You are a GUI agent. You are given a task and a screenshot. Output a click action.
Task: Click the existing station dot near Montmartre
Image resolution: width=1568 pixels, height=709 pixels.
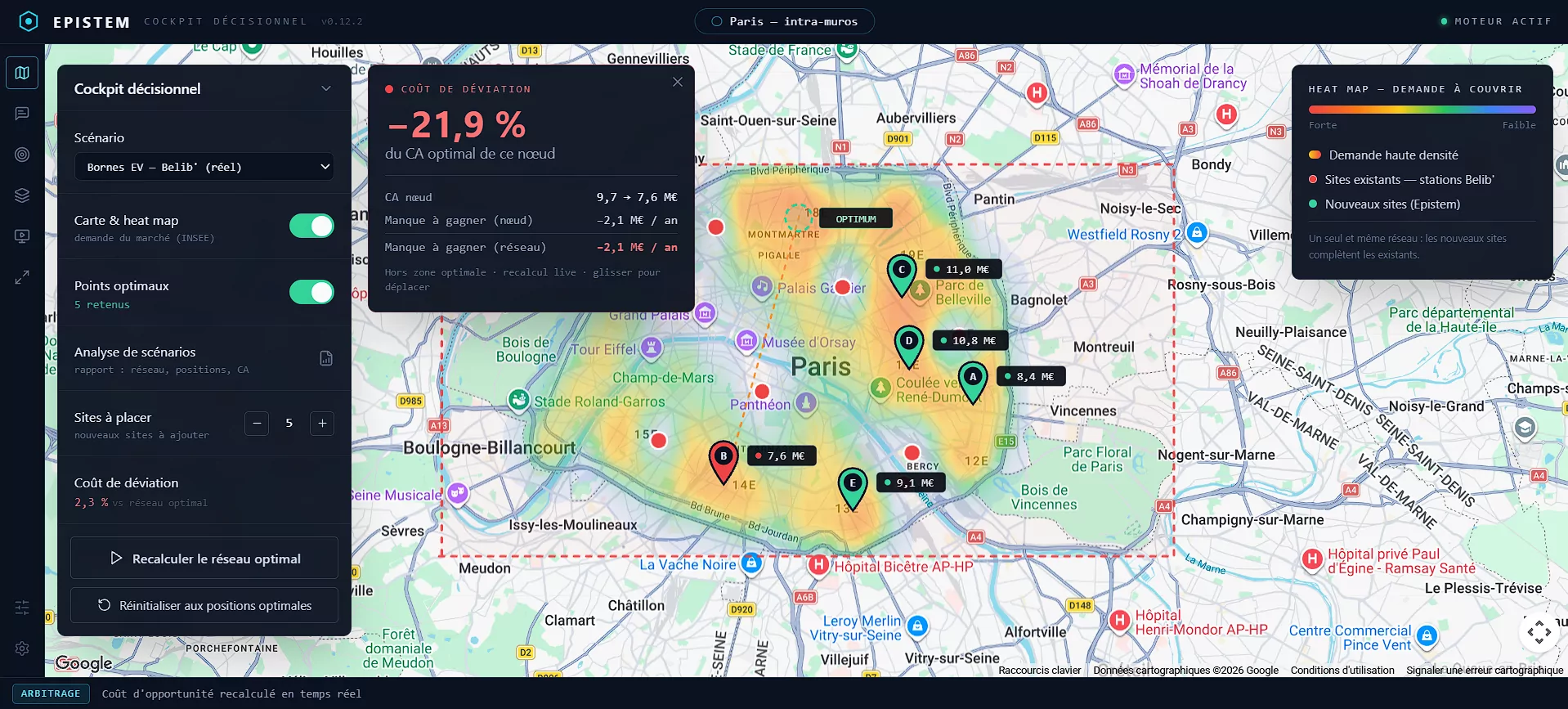click(x=716, y=227)
